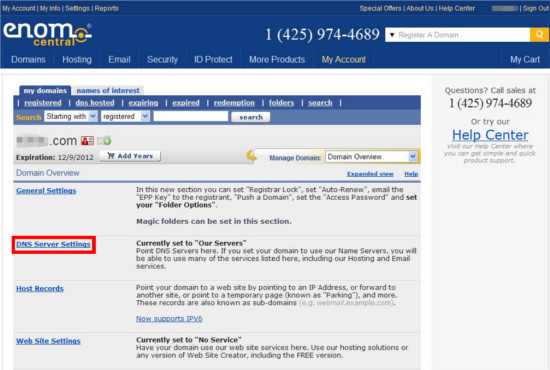The image size is (550, 370).
Task: Open the ID Protect menu
Action: tap(213, 60)
